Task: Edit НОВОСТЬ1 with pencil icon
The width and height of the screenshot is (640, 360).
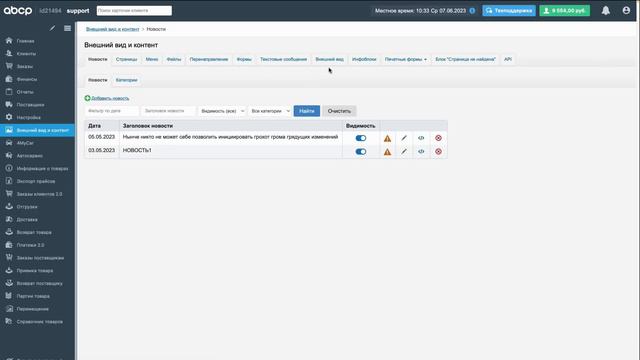Action: [404, 151]
